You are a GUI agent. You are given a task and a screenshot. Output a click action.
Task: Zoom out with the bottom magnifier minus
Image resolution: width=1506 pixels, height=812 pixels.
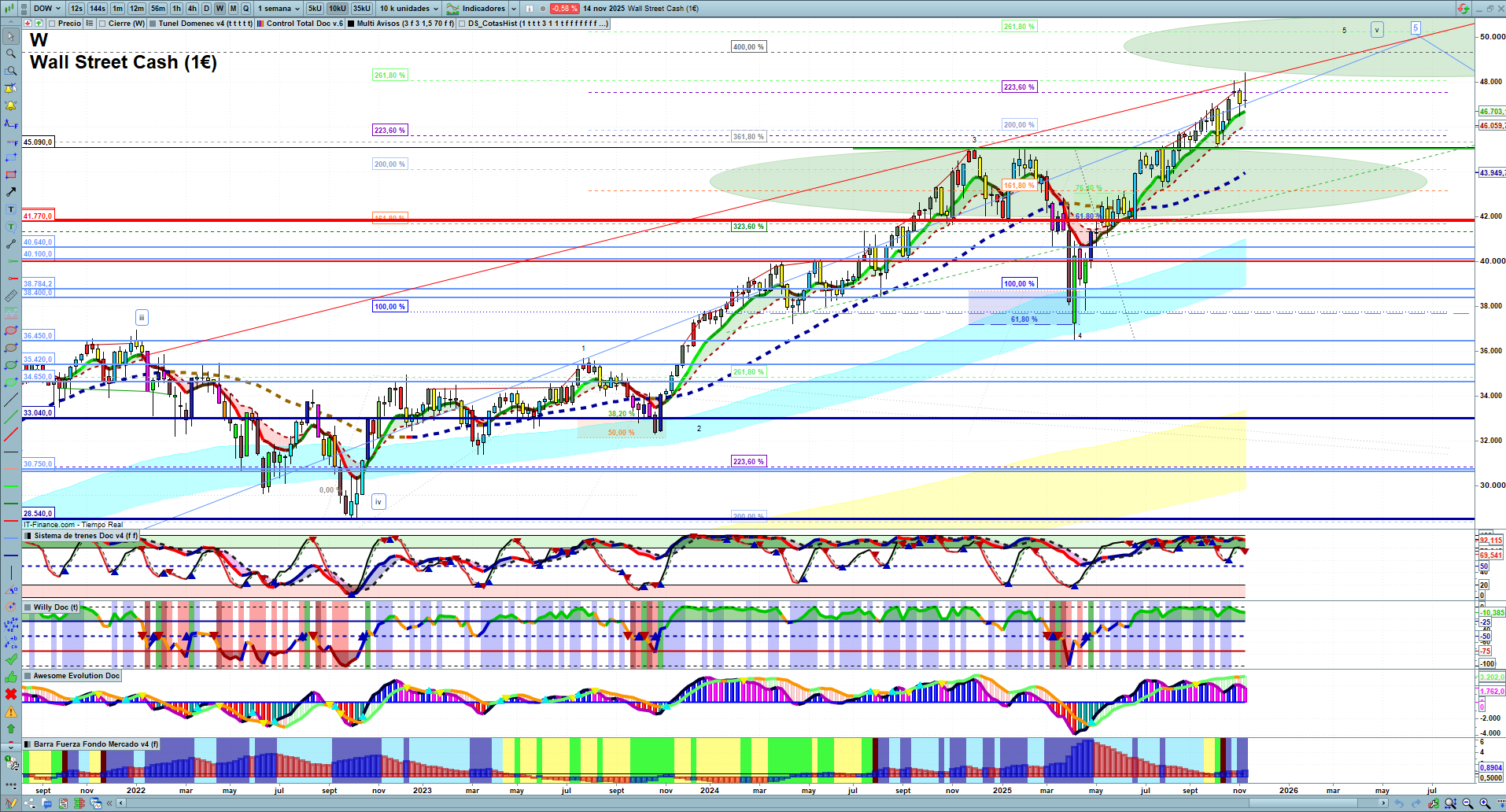(x=1467, y=803)
